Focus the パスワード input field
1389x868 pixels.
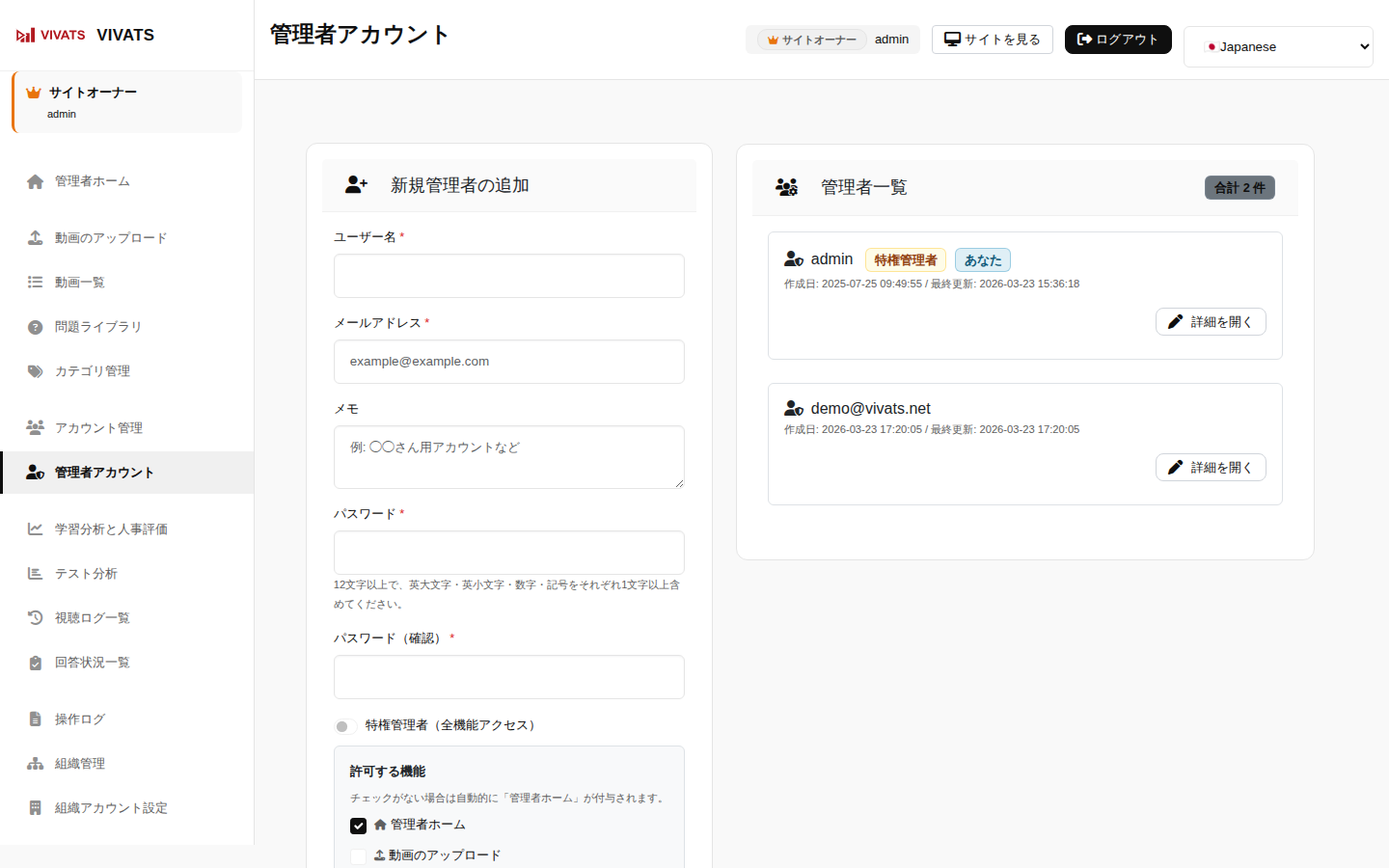coord(509,553)
